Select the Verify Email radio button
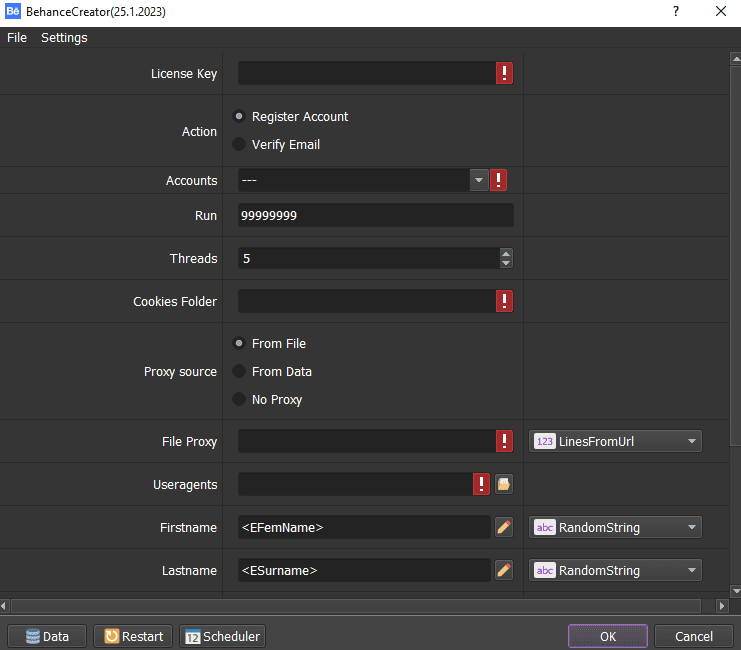 [239, 144]
